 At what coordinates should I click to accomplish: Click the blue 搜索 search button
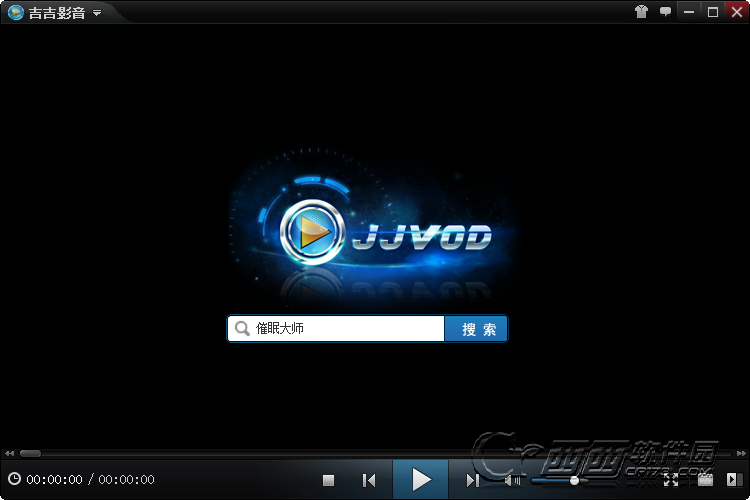(476, 329)
